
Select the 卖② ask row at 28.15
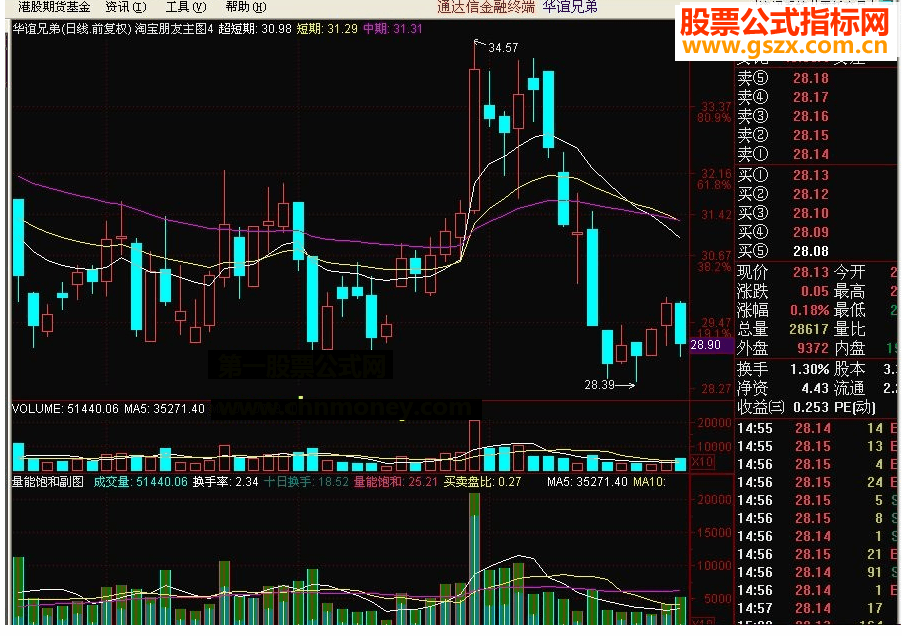tap(783, 135)
